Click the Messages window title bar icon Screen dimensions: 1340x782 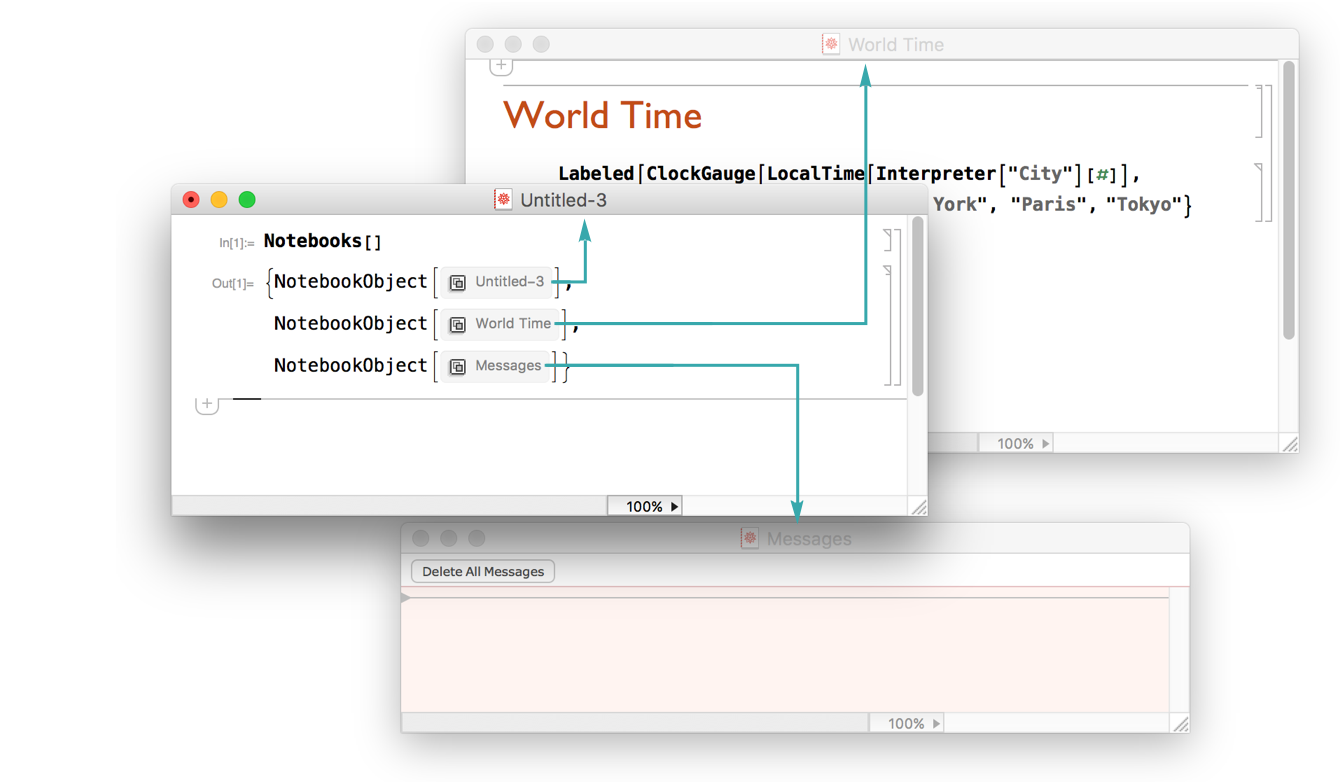point(749,539)
